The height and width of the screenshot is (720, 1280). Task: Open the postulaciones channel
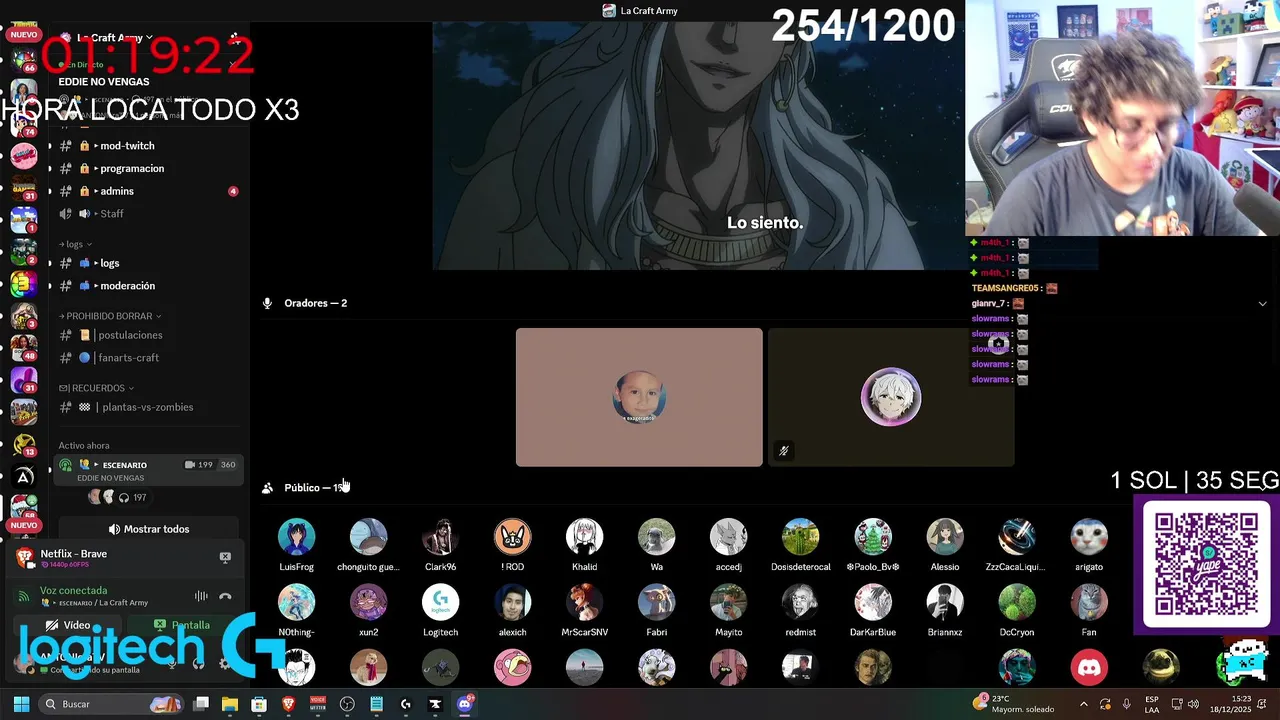tap(147, 335)
